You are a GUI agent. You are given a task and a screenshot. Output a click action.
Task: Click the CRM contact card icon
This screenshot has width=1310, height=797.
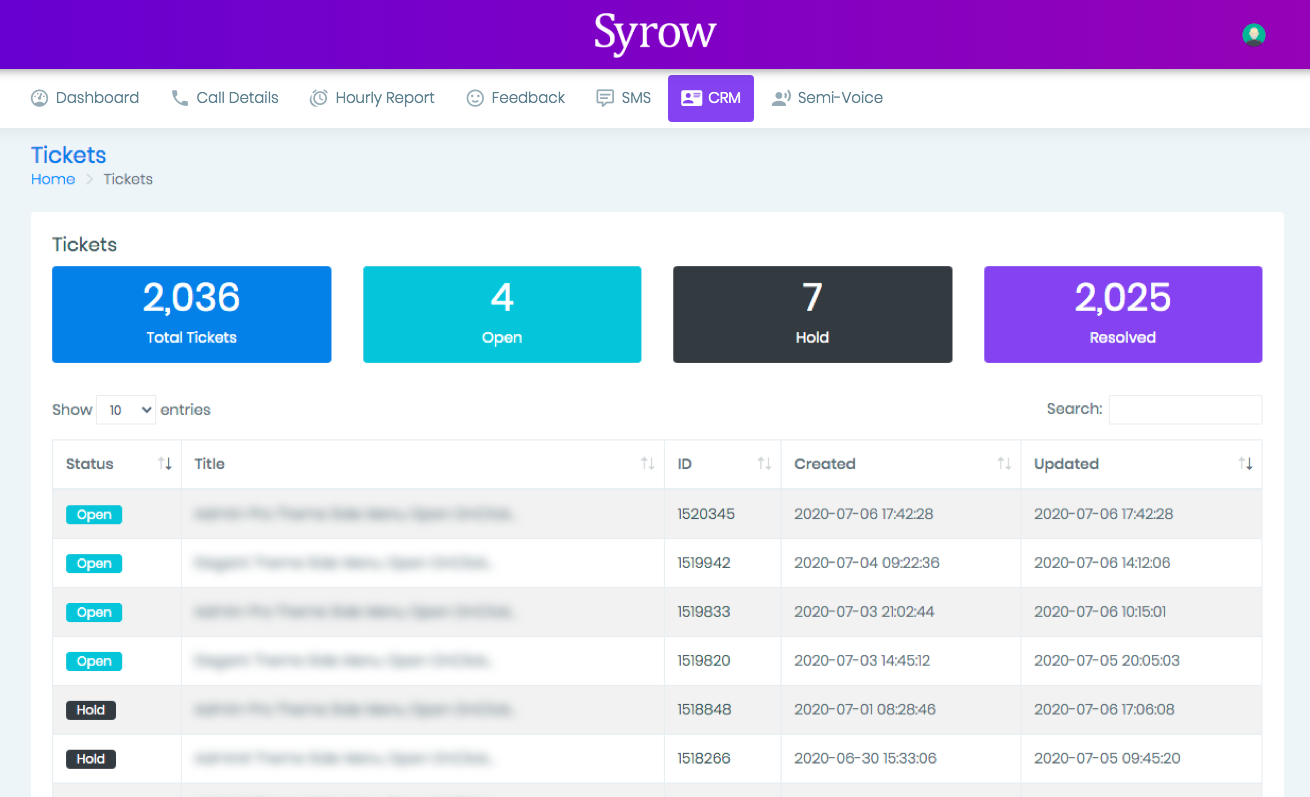pos(691,98)
